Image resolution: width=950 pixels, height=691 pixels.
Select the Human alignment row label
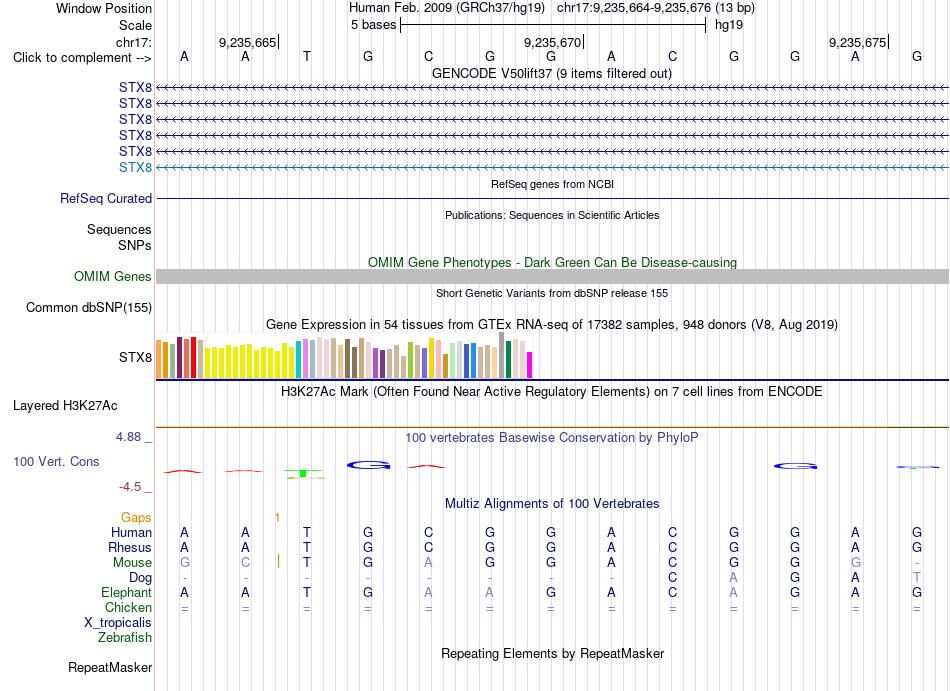tap(131, 532)
